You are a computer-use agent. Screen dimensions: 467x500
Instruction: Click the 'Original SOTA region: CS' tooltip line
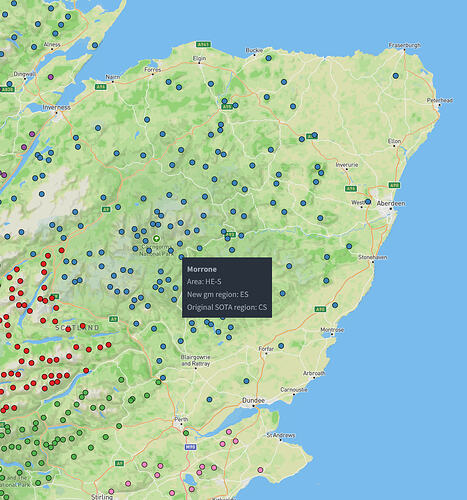pyautogui.click(x=227, y=307)
